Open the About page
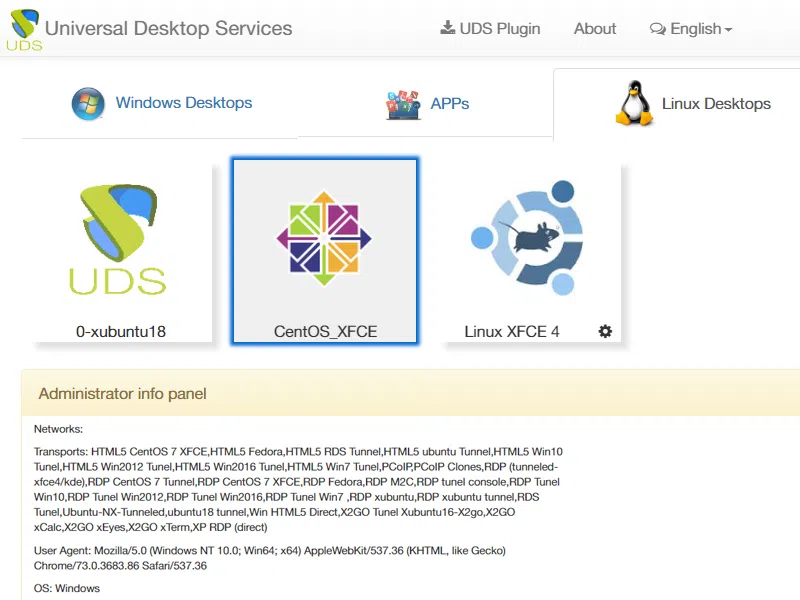 [x=595, y=29]
